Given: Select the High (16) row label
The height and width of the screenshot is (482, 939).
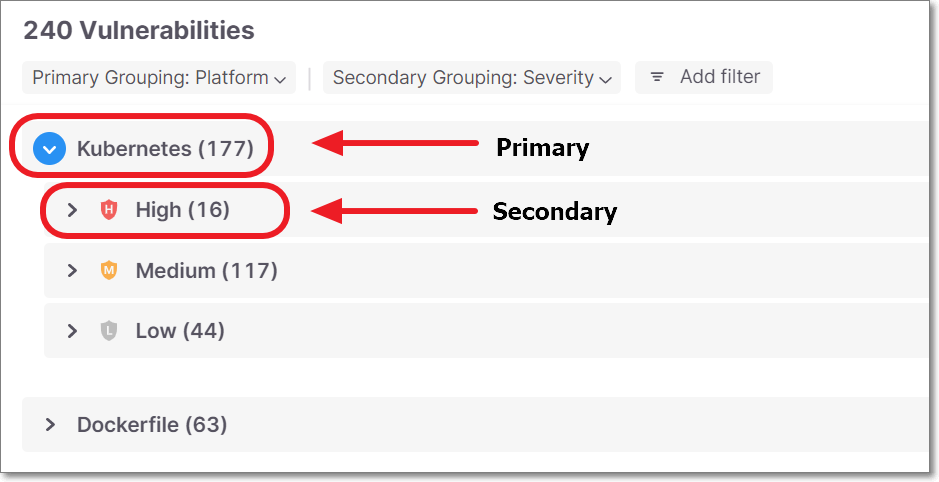Looking at the screenshot, I should [x=183, y=210].
